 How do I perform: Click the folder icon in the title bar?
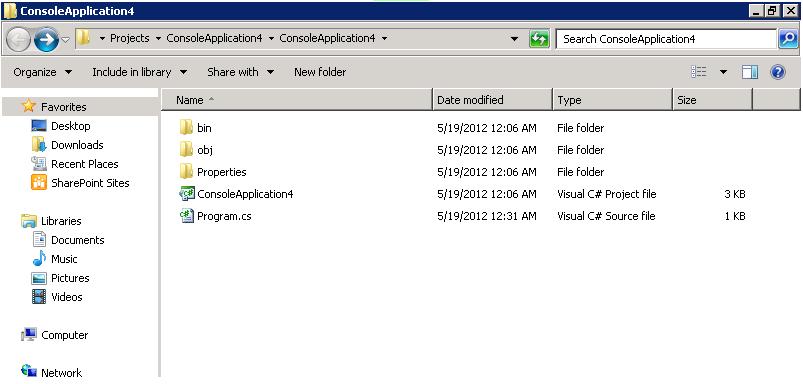coord(10,10)
